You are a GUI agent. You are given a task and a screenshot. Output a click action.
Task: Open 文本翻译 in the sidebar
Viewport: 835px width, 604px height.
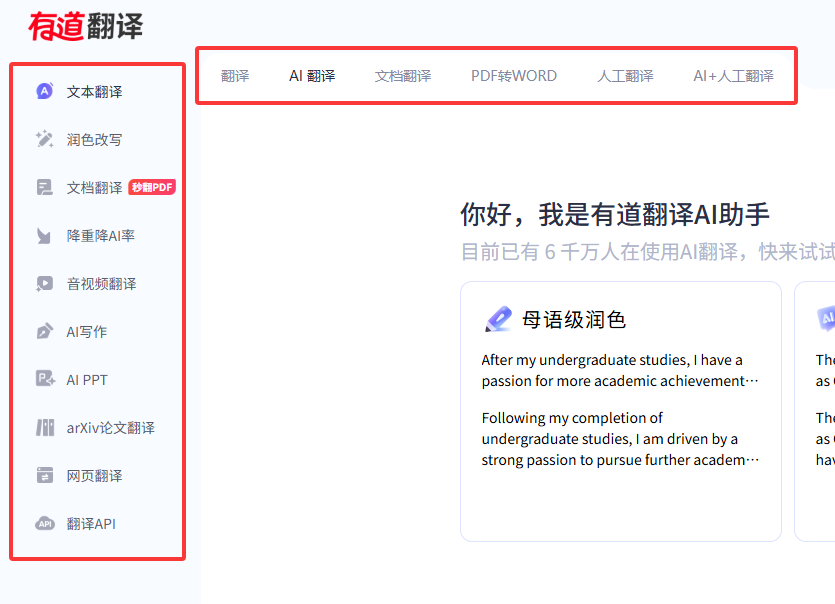94,92
